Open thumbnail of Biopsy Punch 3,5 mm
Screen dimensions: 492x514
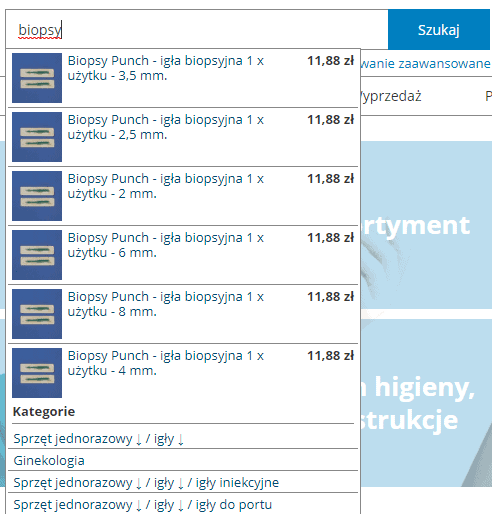37,78
